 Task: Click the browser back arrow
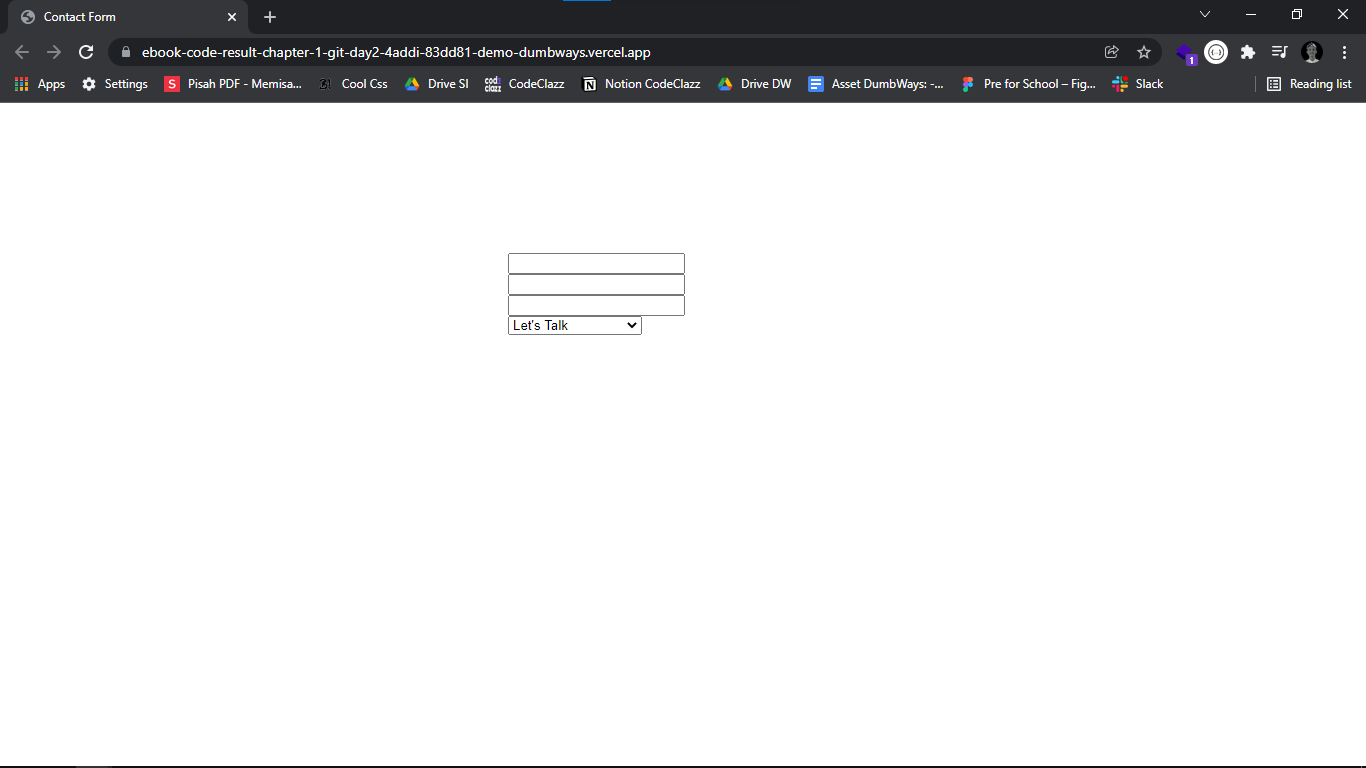(x=22, y=52)
